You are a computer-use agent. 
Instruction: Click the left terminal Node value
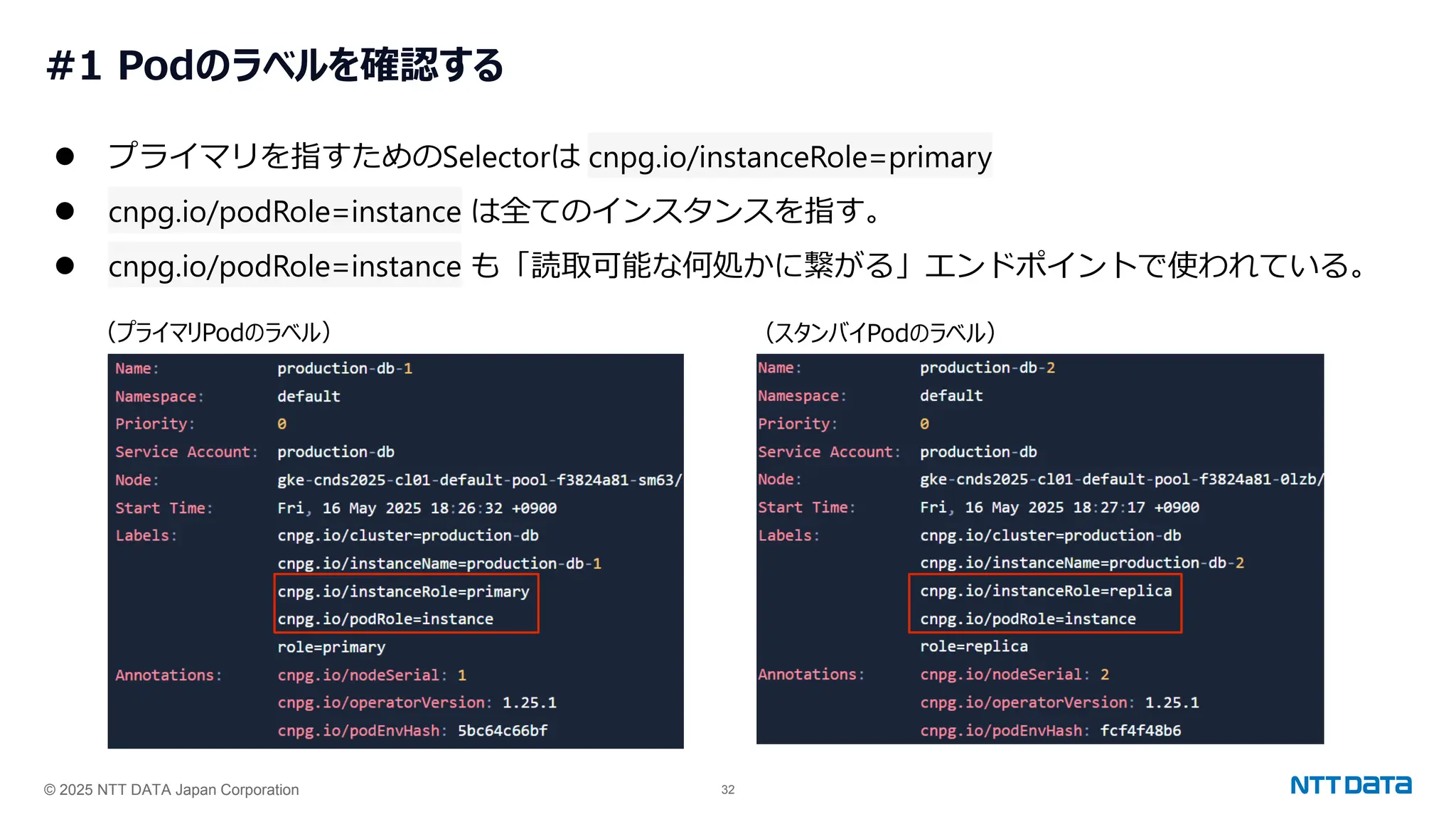[x=478, y=480]
